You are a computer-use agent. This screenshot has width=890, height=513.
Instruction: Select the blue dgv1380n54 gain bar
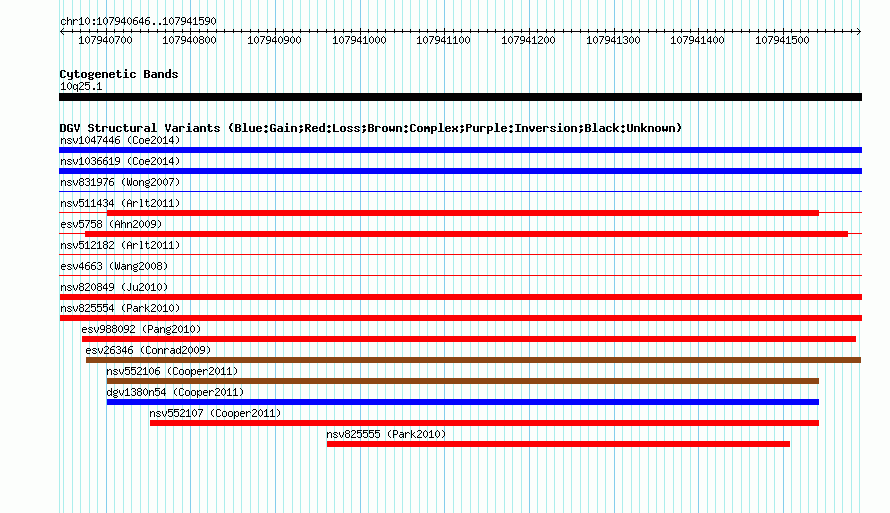tap(463, 402)
